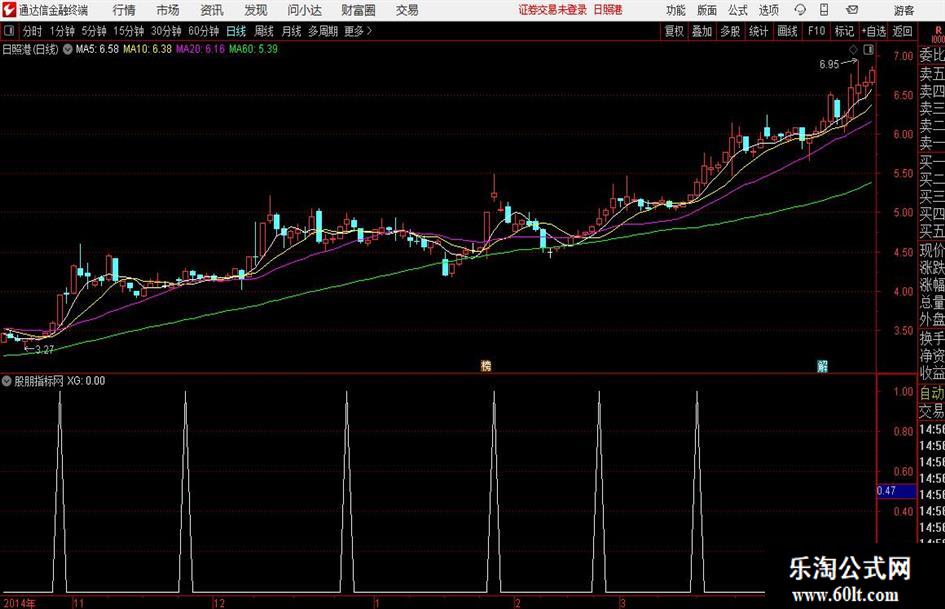Click 证券交易未登录 login link

pyautogui.click(x=553, y=10)
